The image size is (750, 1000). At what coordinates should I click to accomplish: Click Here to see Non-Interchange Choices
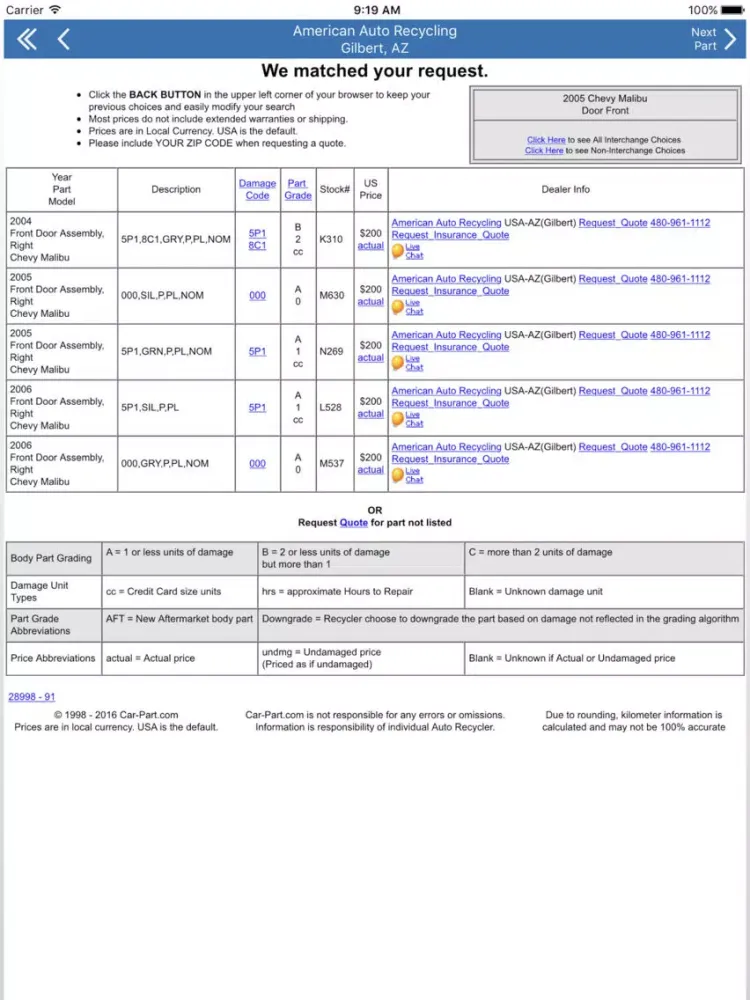pyautogui.click(x=544, y=151)
